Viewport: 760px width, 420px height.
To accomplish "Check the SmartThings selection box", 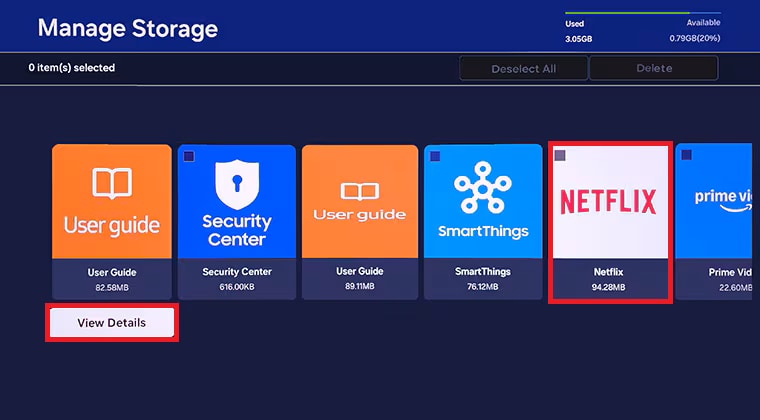I will pyautogui.click(x=435, y=157).
